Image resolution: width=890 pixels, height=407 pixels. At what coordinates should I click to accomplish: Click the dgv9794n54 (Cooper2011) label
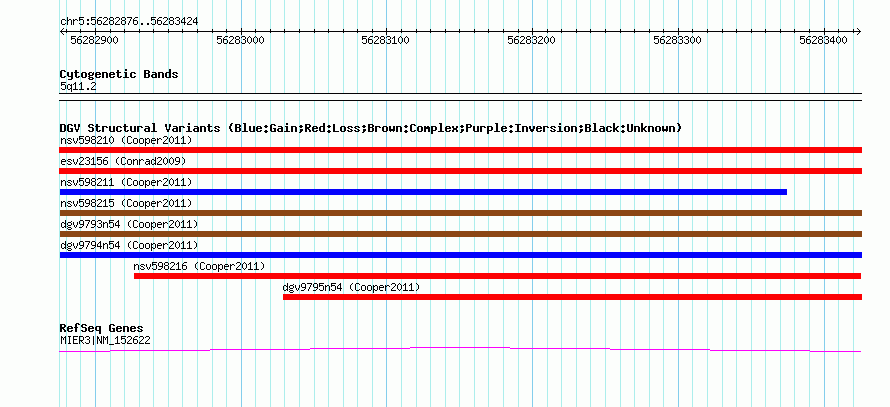click(129, 245)
